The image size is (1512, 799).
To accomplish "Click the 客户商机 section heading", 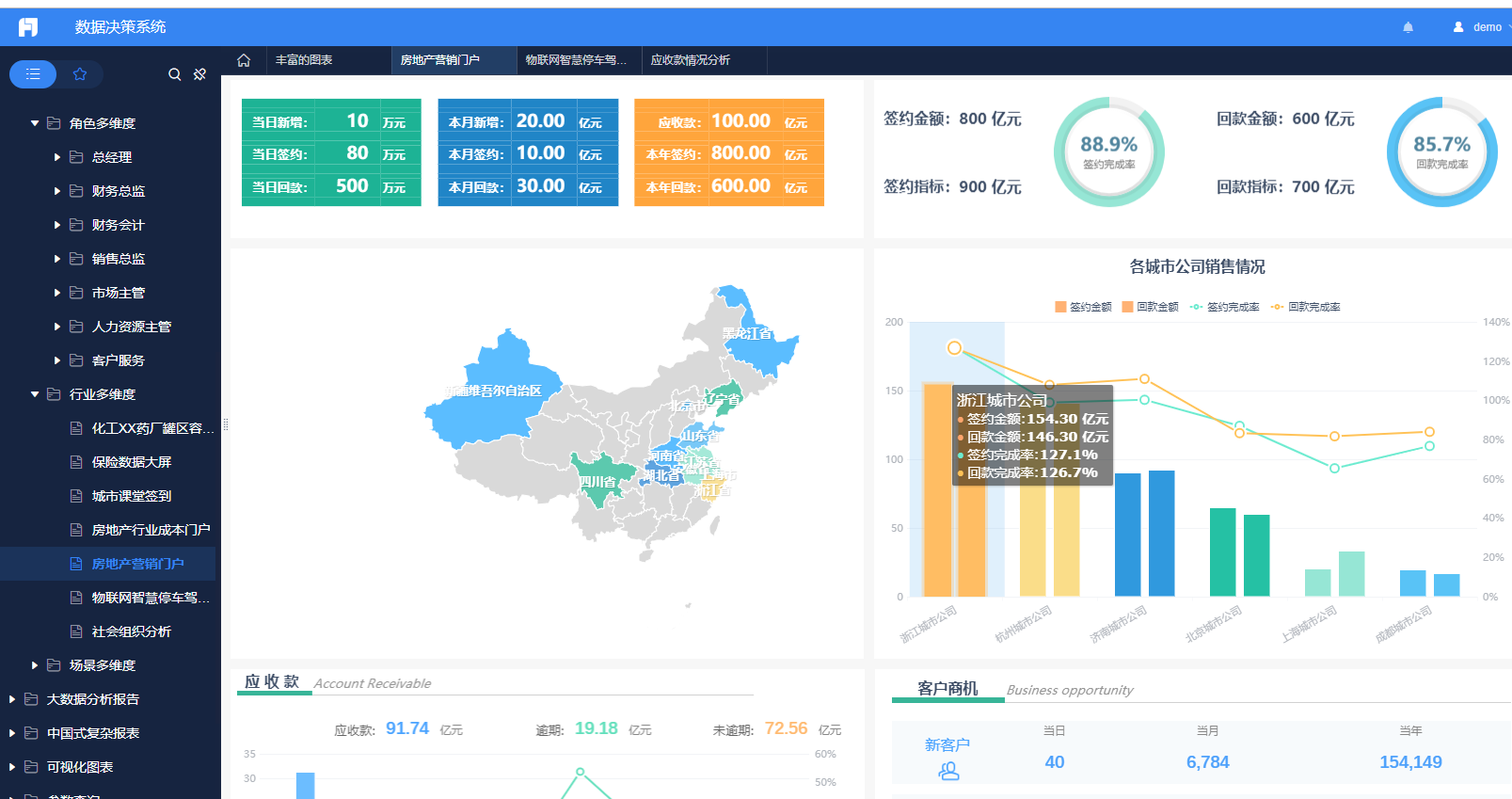I will (947, 688).
